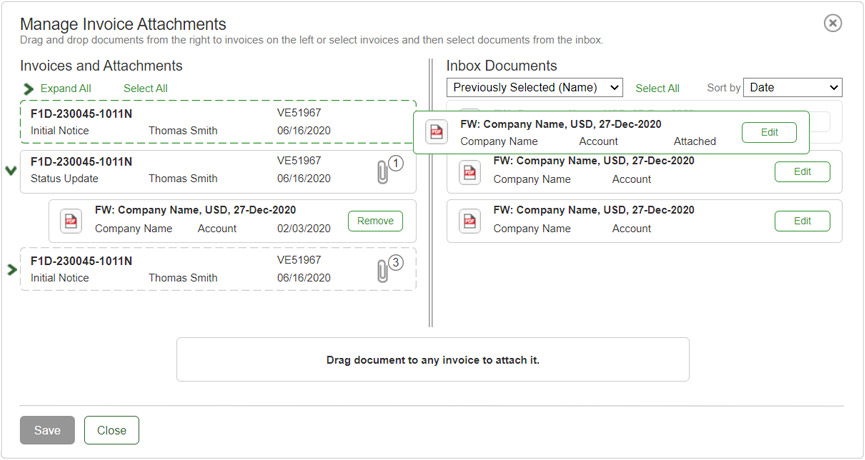Close the Manage Invoice Attachments dialog with X

pos(832,23)
